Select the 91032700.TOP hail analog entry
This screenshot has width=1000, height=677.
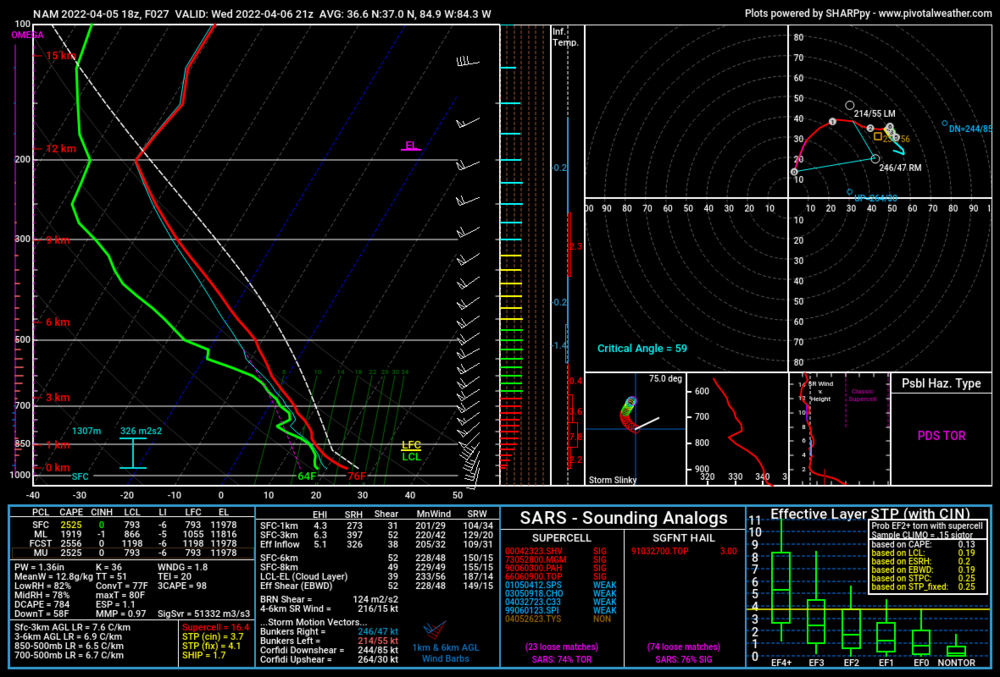(x=684, y=551)
